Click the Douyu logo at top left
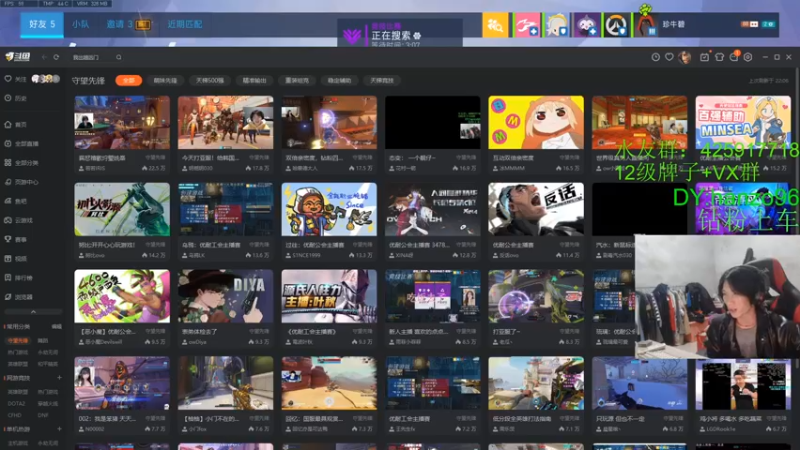The image size is (800, 450). (x=17, y=57)
